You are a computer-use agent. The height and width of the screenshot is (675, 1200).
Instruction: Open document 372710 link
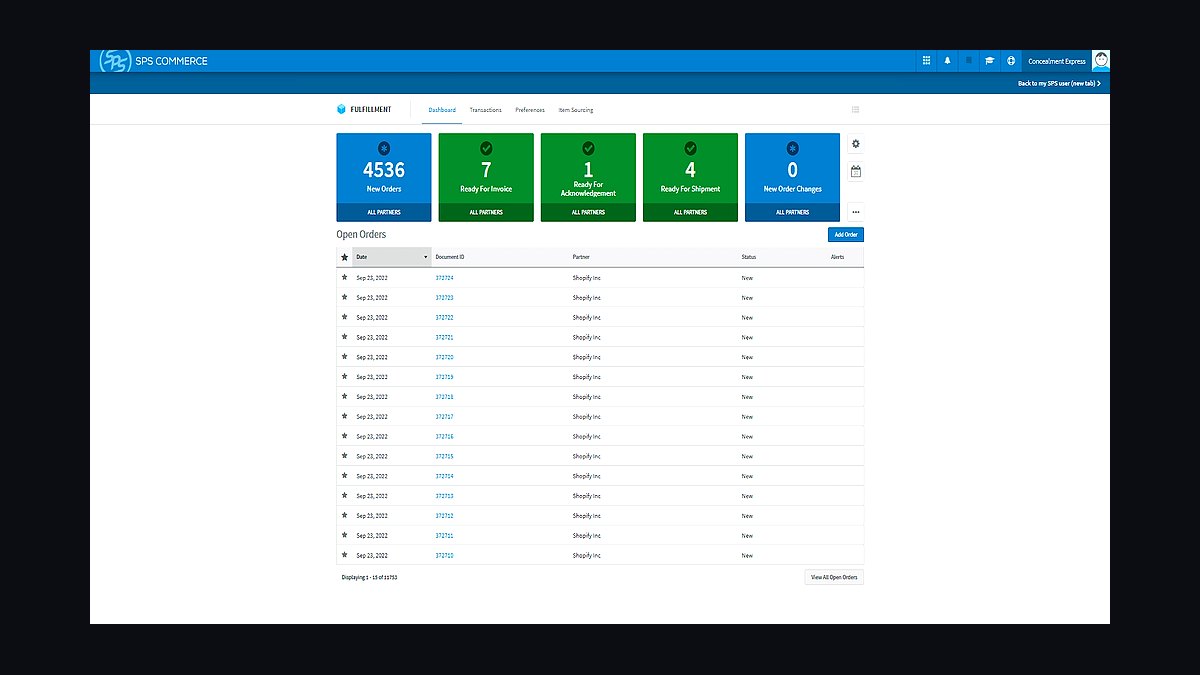[445, 555]
